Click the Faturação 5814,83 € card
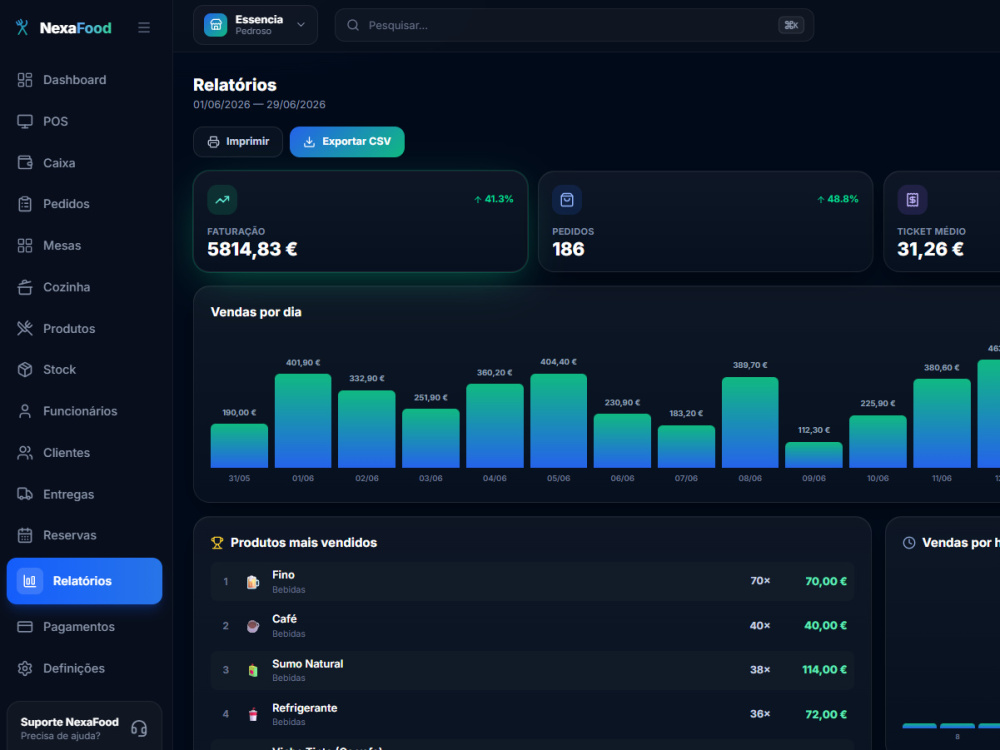The width and height of the screenshot is (1000, 750). (x=360, y=221)
